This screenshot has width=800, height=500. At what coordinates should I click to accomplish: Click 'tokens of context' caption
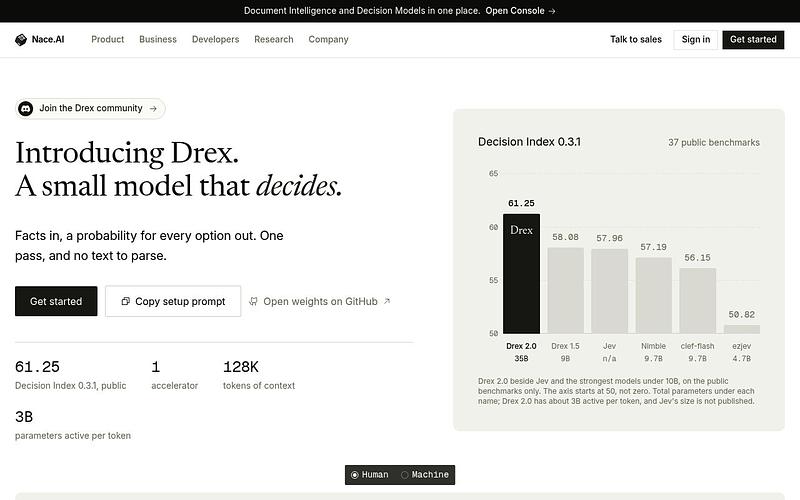coord(259,386)
